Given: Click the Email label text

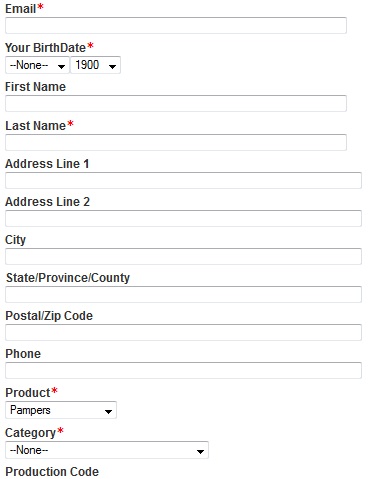Looking at the screenshot, I should pos(20,9).
